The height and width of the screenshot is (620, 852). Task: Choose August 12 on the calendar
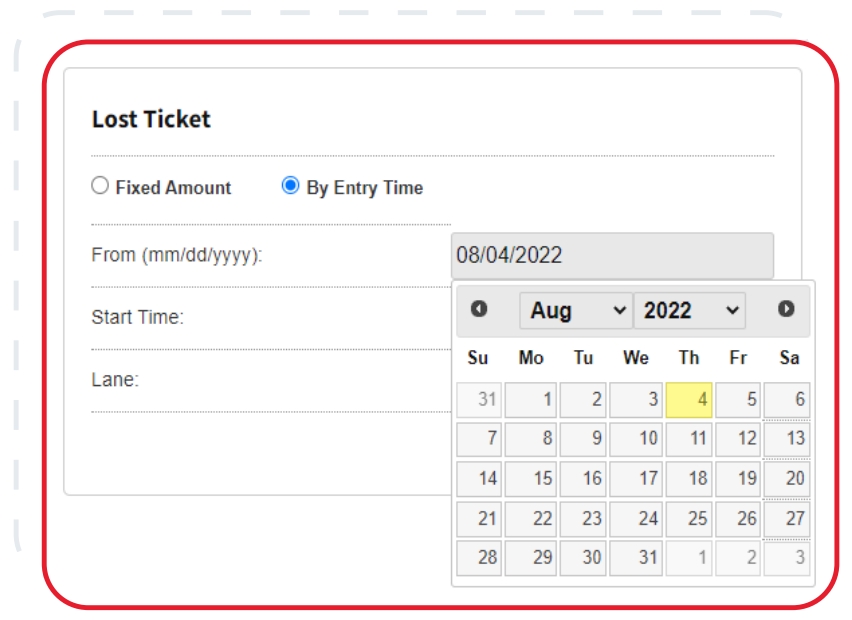tap(738, 438)
